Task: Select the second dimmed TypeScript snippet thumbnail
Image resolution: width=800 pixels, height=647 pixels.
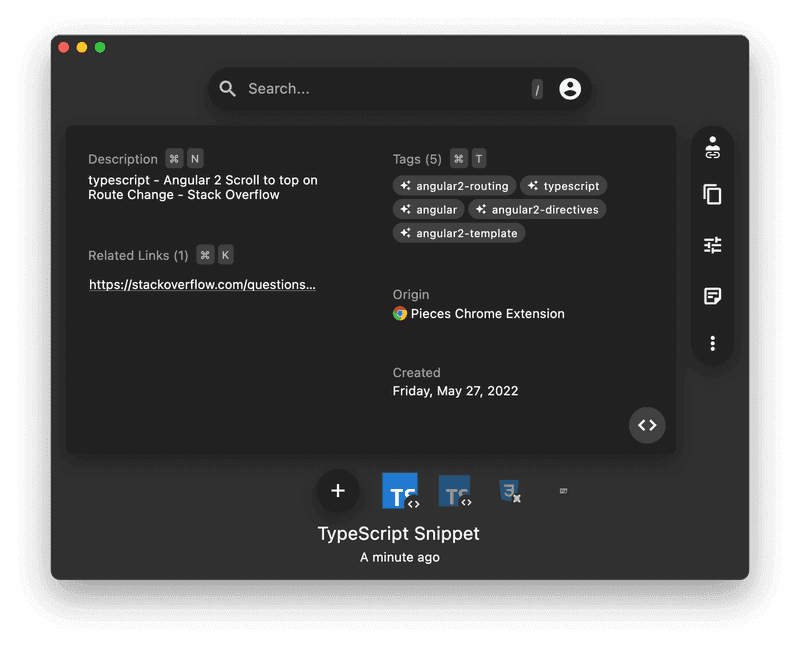Action: tap(455, 491)
